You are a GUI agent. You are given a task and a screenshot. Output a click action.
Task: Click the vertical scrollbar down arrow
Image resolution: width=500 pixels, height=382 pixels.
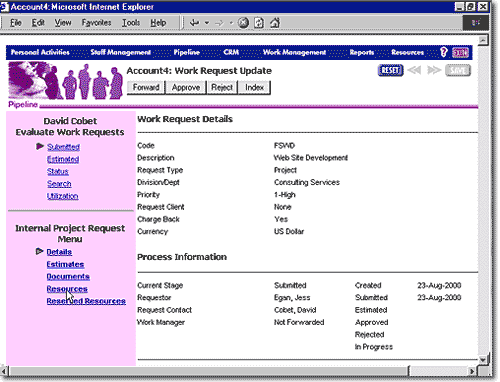(483, 359)
